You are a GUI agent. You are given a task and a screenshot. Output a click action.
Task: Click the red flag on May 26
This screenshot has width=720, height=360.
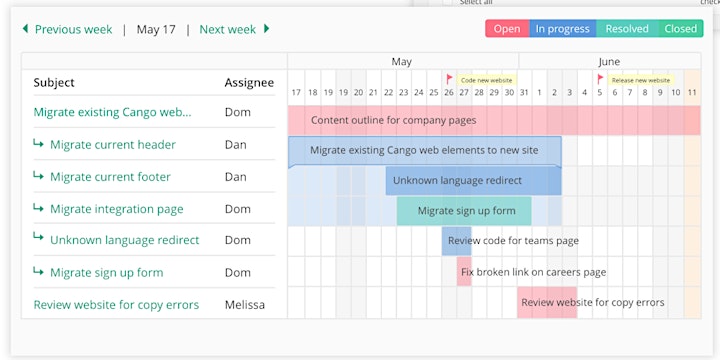coord(450,79)
